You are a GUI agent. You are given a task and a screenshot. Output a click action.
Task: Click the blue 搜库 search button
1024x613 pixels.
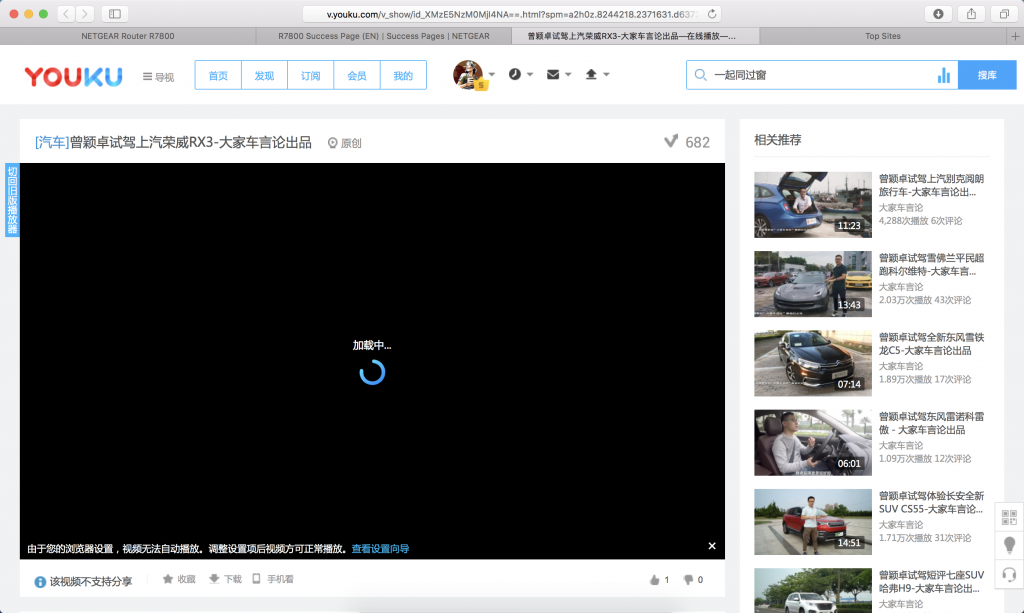[986, 75]
